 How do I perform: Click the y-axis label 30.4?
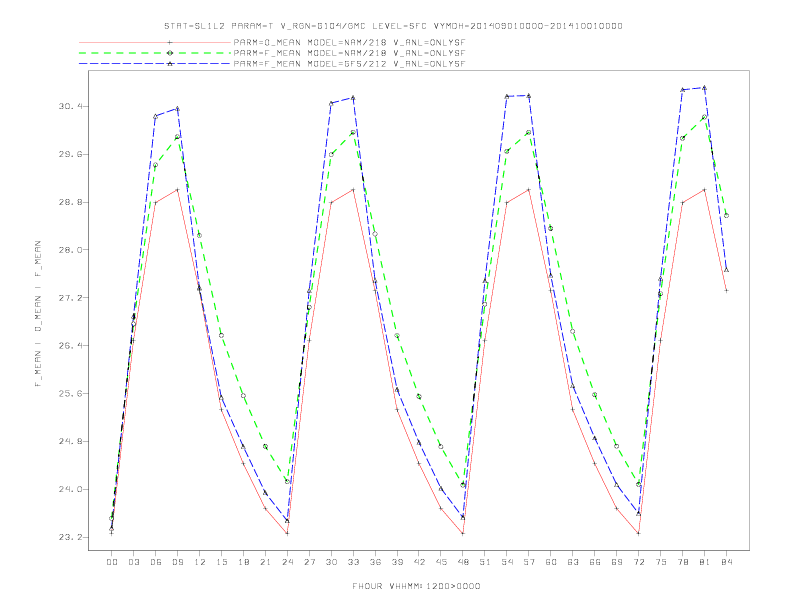coord(69,107)
